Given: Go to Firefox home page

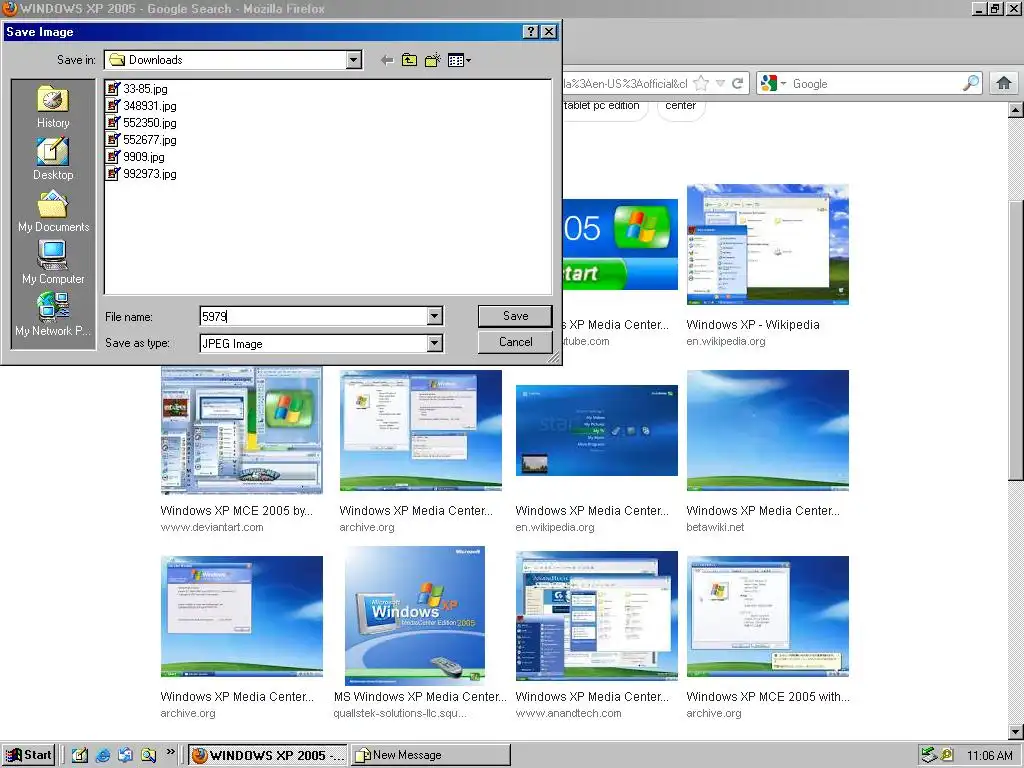Looking at the screenshot, I should [1004, 84].
